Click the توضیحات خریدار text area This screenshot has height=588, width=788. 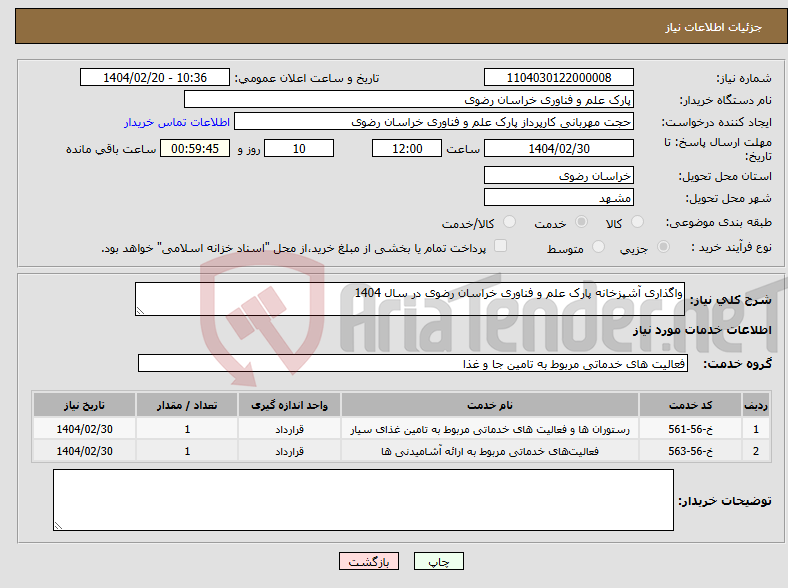click(x=363, y=500)
